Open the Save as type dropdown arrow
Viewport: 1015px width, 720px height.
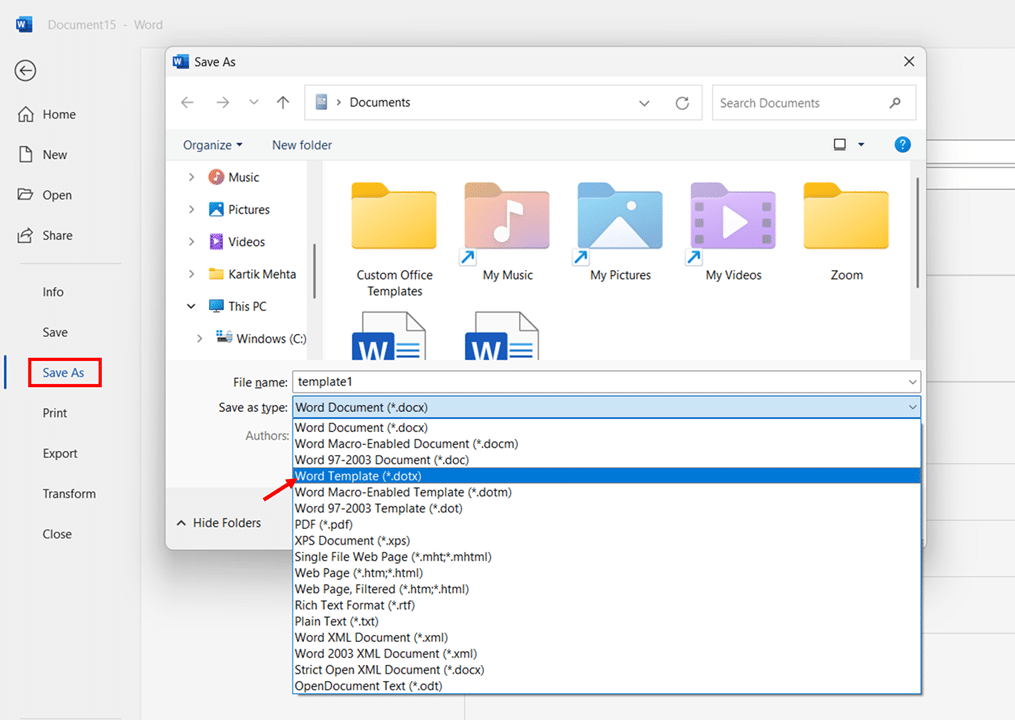[x=912, y=407]
